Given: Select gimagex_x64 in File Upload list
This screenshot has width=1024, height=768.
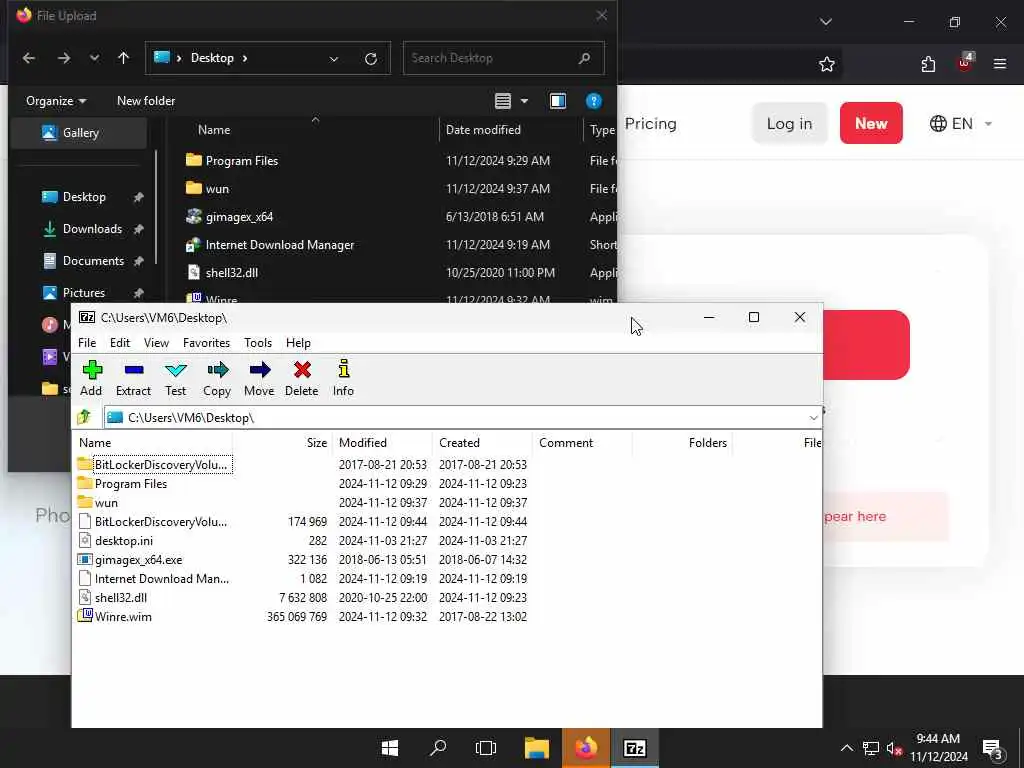Looking at the screenshot, I should click(x=239, y=217).
